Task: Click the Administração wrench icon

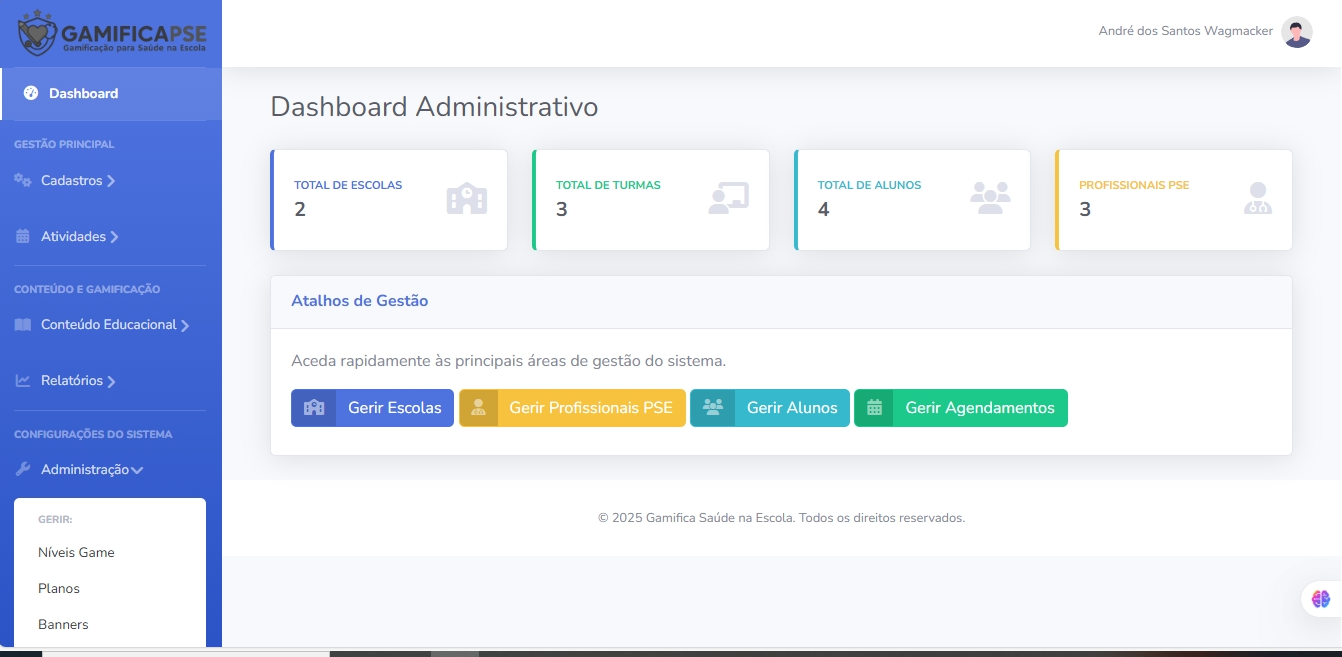Action: pos(22,468)
